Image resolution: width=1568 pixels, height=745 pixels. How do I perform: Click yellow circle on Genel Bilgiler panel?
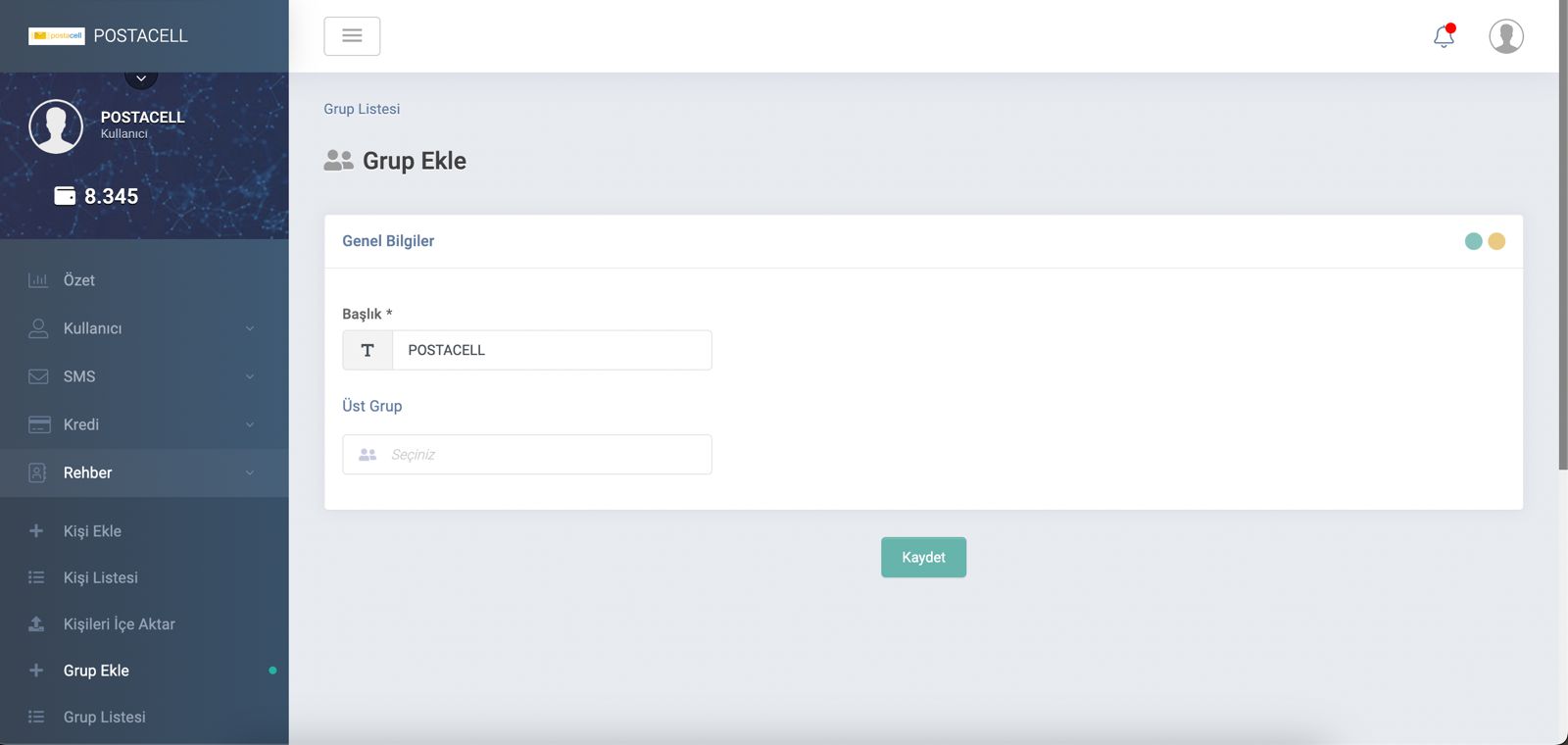pyautogui.click(x=1496, y=241)
